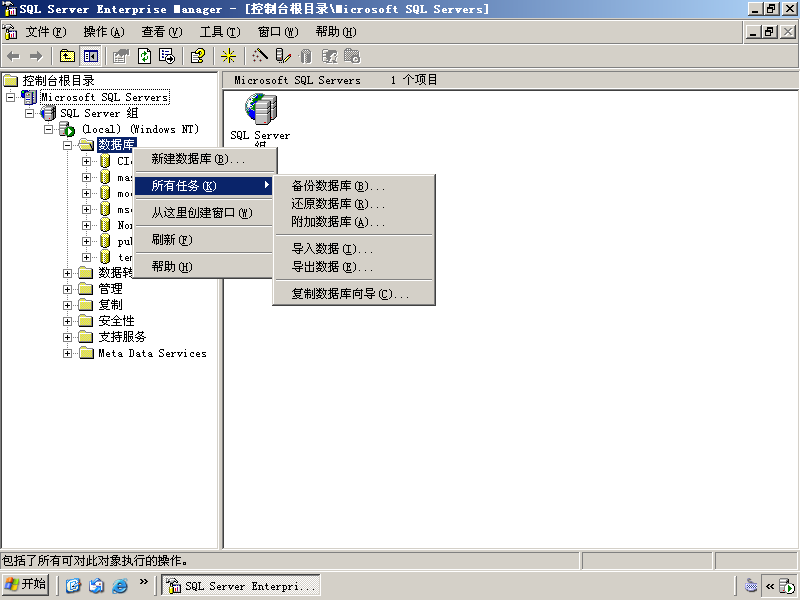Click the (local) server icon with green arrow
The height and width of the screenshot is (600, 800).
(x=67, y=129)
